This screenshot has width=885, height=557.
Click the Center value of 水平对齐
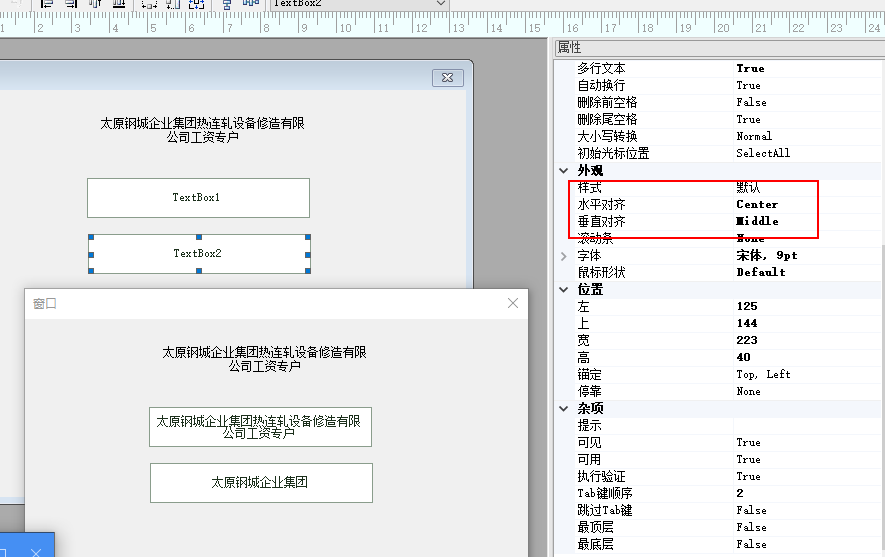757,204
